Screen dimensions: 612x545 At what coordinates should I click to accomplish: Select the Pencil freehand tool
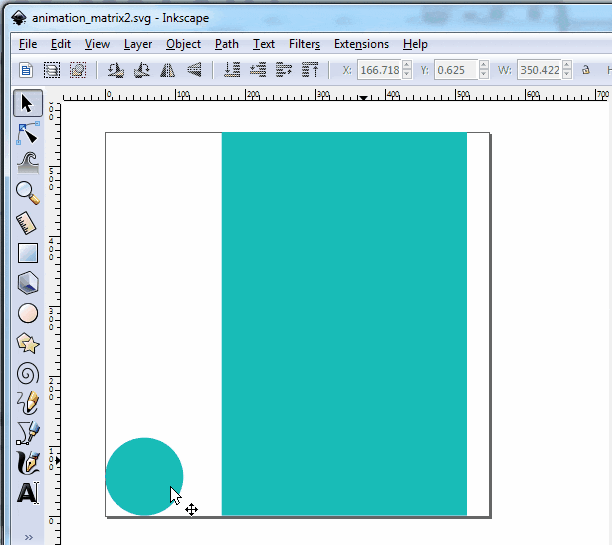tap(28, 403)
